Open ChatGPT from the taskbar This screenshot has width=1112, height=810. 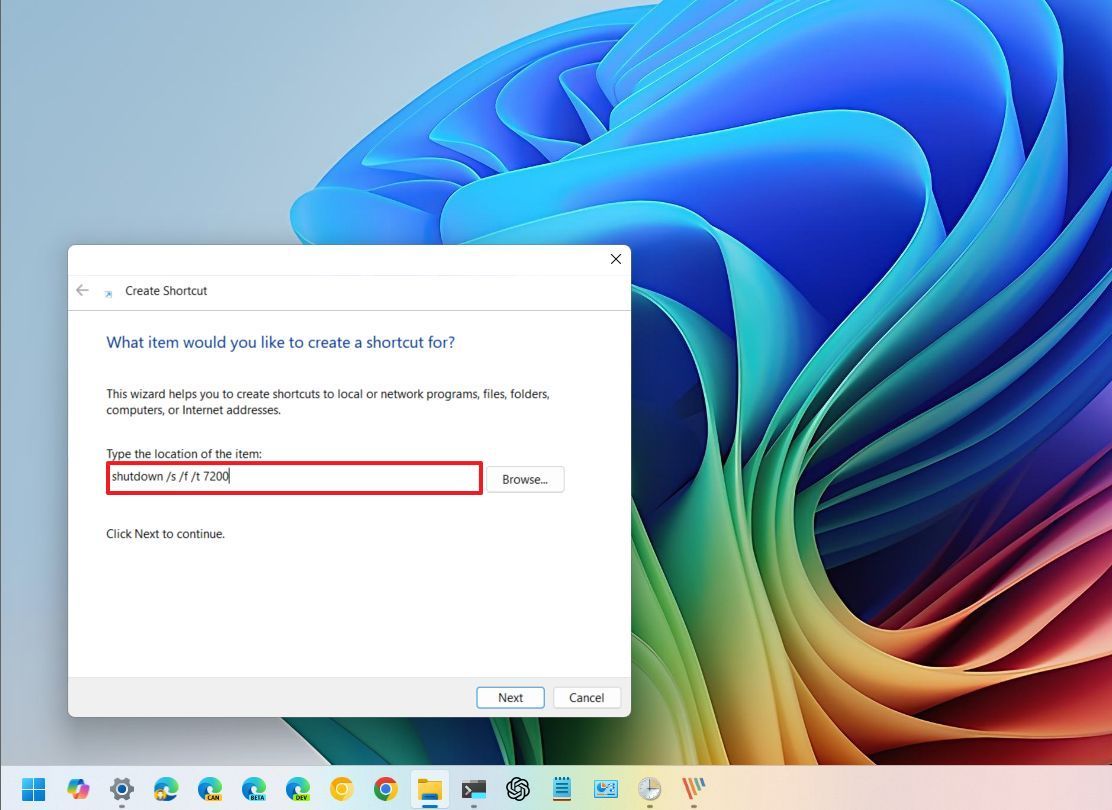[517, 789]
